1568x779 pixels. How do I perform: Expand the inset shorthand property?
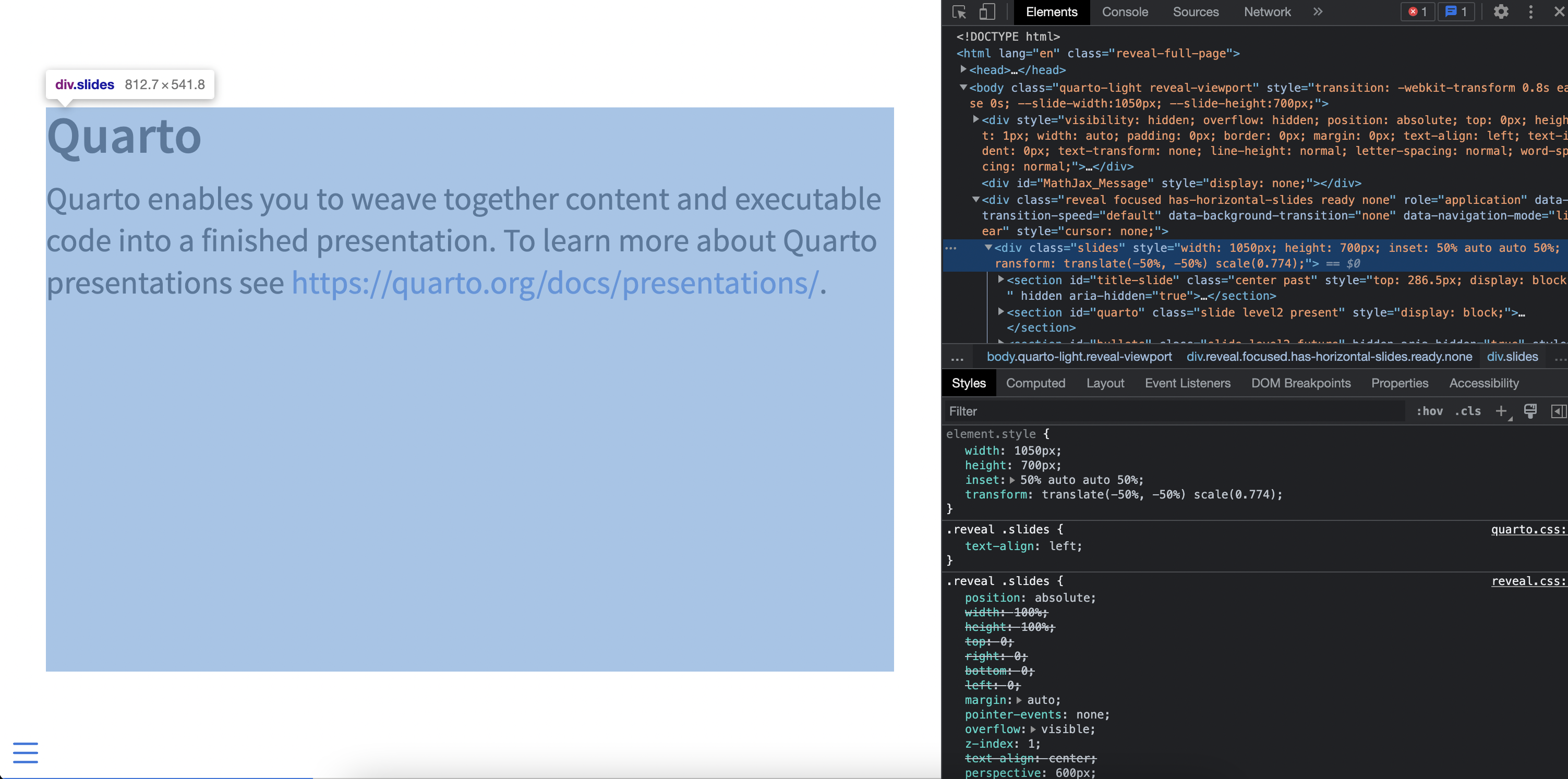(1012, 480)
